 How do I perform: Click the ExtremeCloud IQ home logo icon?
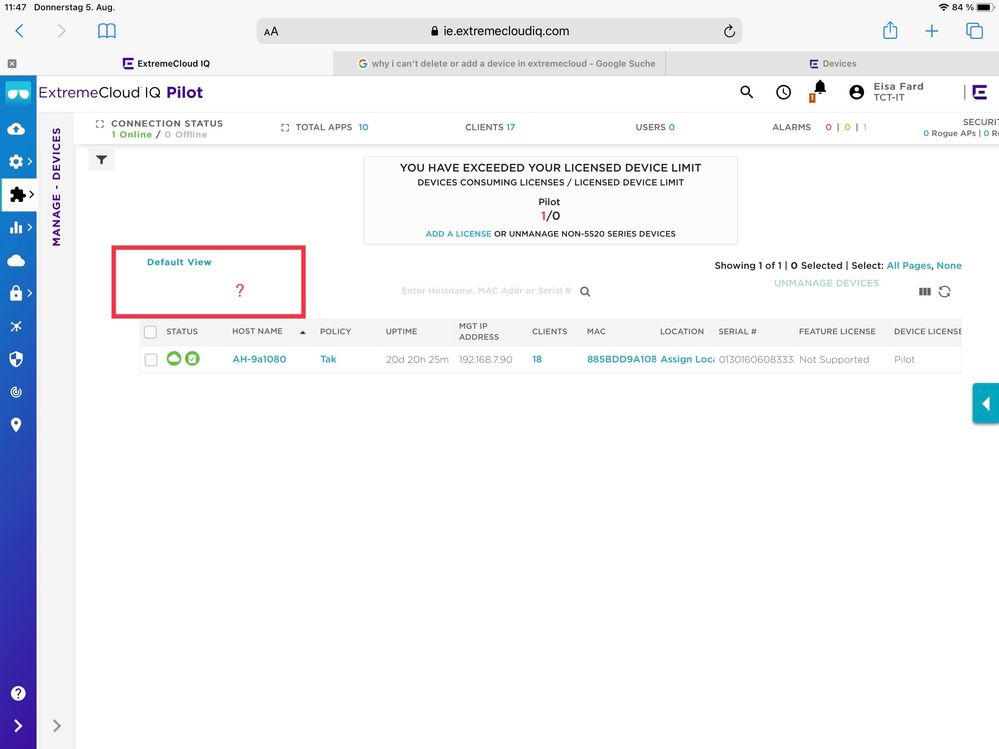(18, 93)
